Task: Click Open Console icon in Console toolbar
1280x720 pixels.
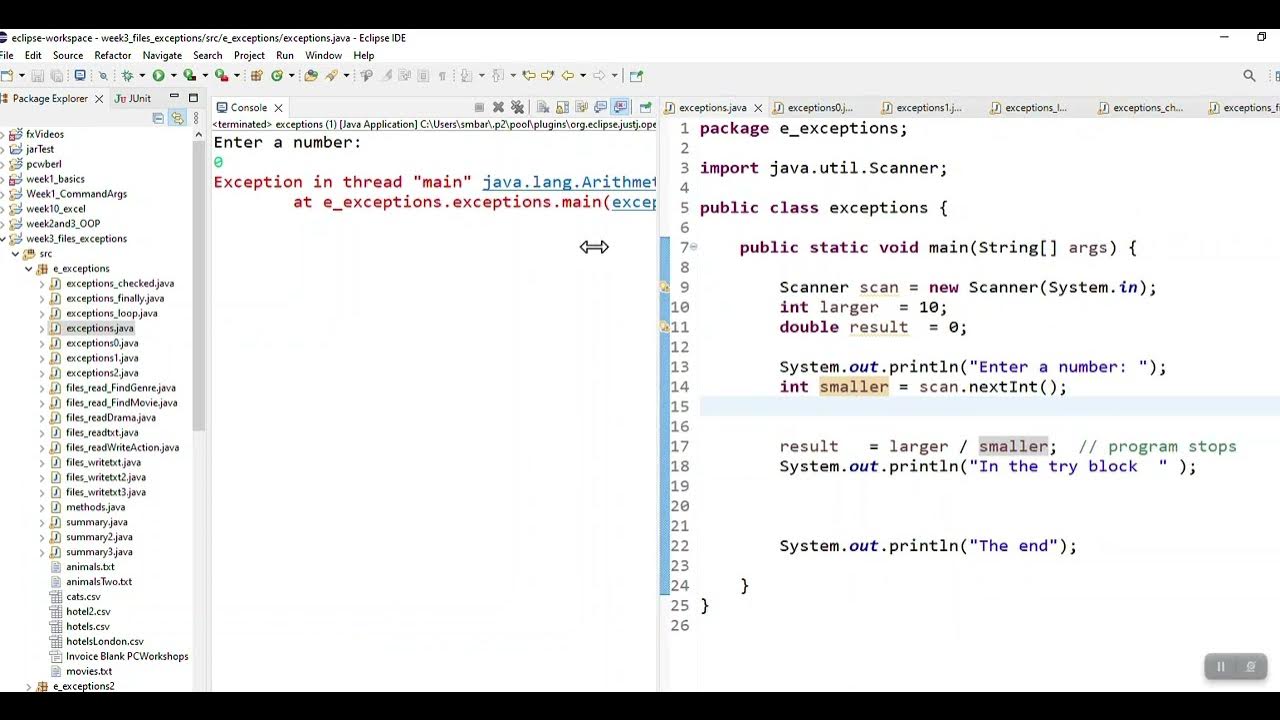Action: (645, 107)
